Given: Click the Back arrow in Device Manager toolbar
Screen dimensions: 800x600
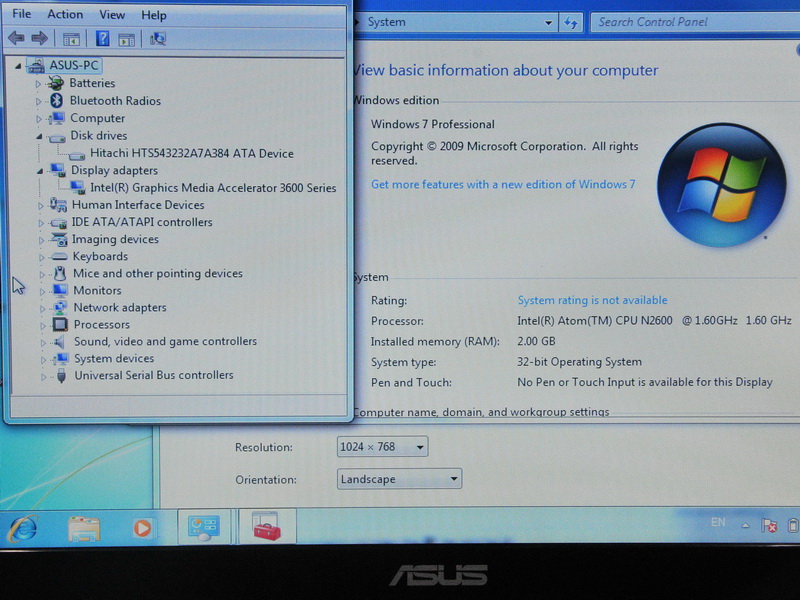Looking at the screenshot, I should click(x=16, y=39).
